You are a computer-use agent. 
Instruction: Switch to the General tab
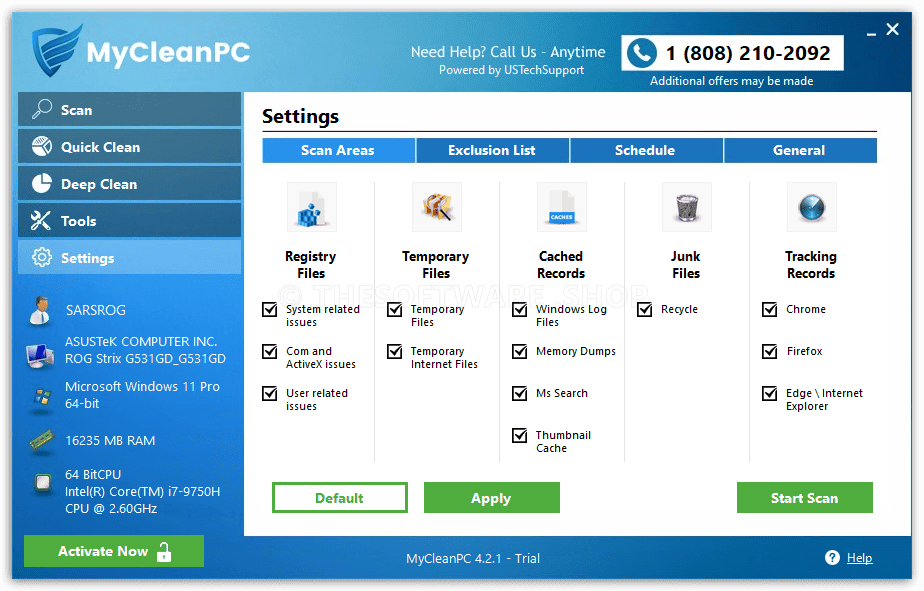point(800,150)
